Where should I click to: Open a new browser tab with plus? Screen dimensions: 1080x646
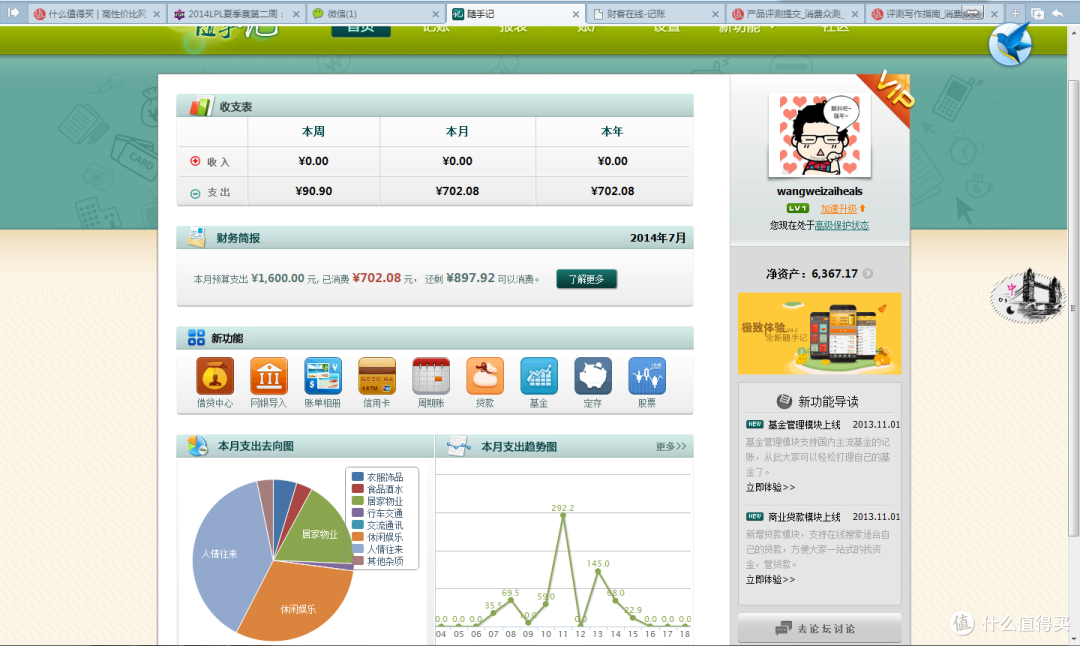coord(1015,13)
